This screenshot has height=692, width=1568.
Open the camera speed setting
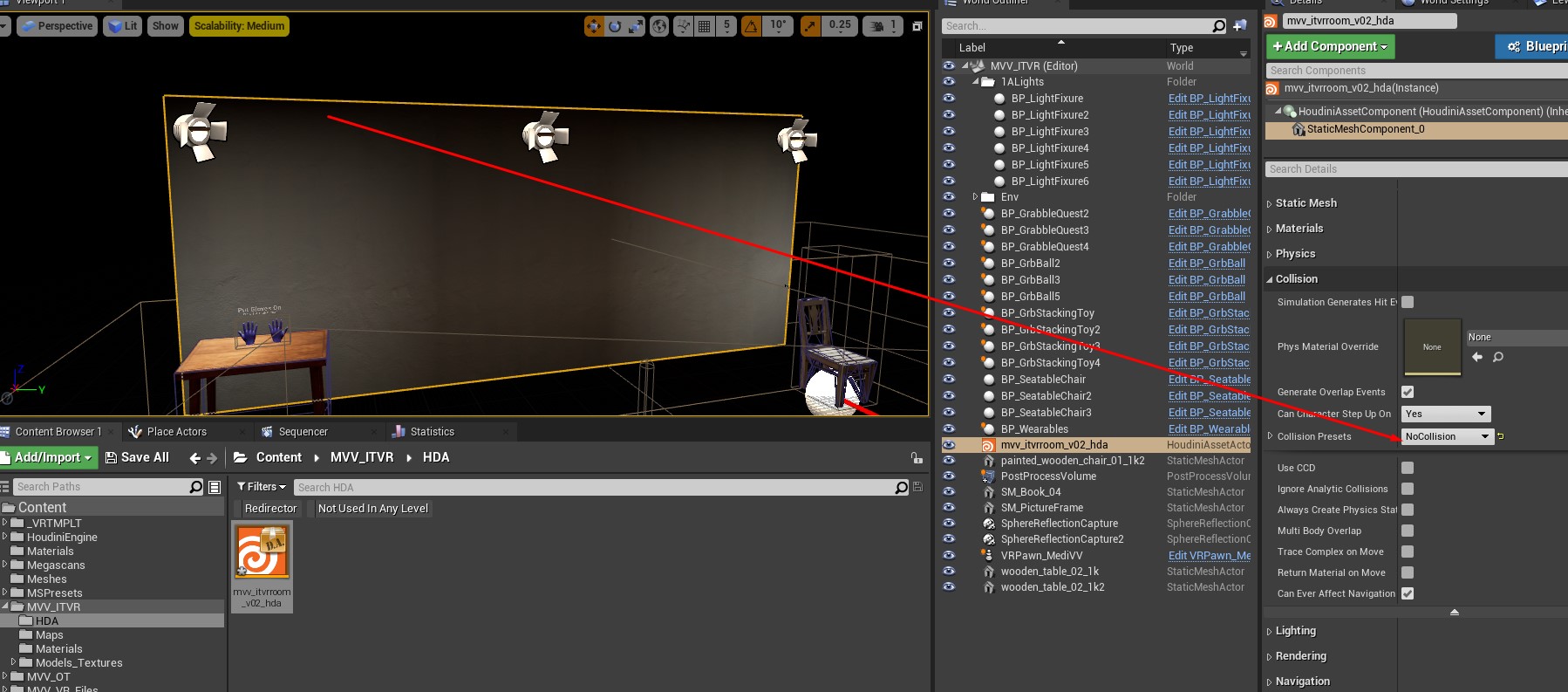point(882,26)
